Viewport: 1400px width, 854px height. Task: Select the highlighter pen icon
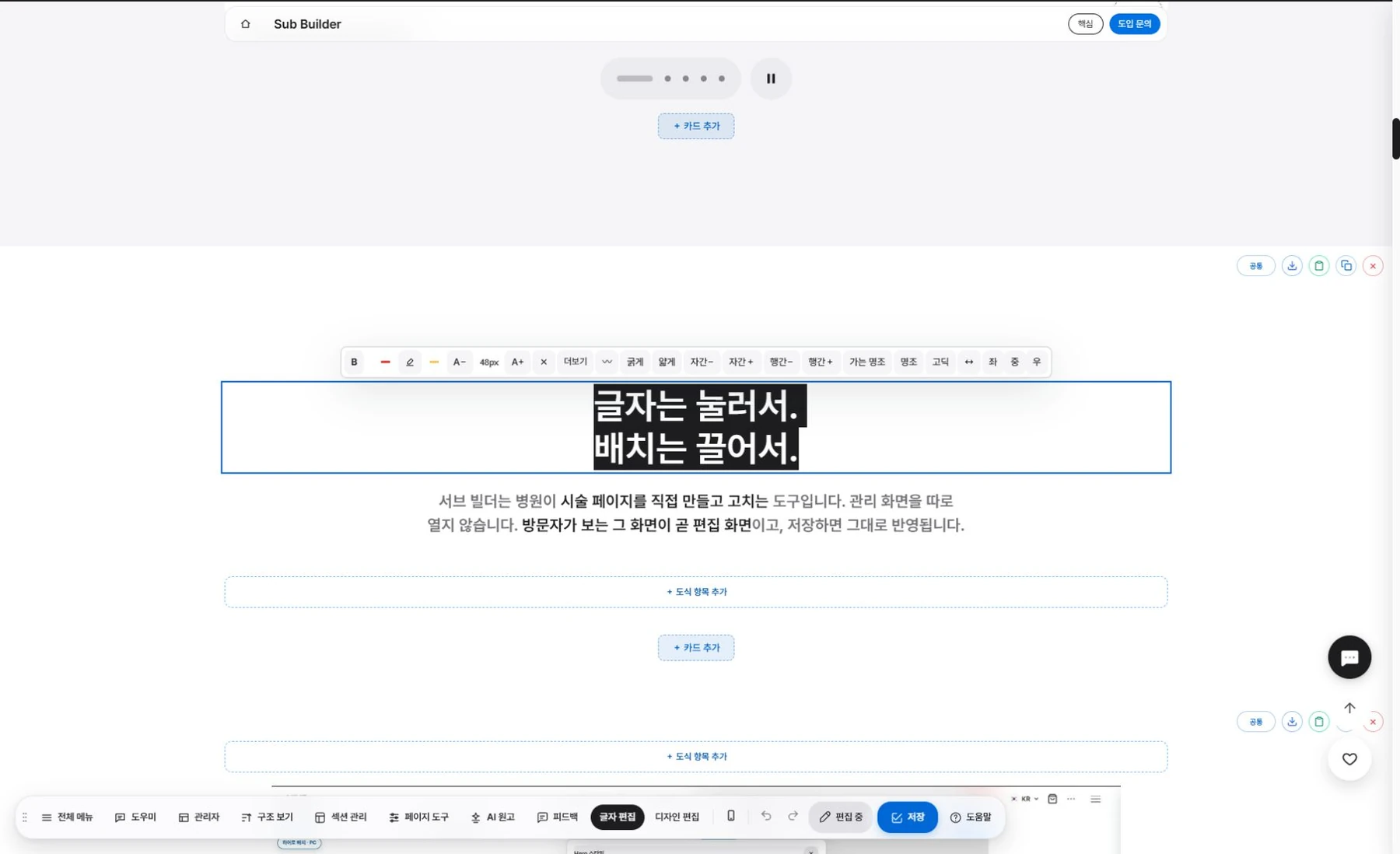coord(410,362)
